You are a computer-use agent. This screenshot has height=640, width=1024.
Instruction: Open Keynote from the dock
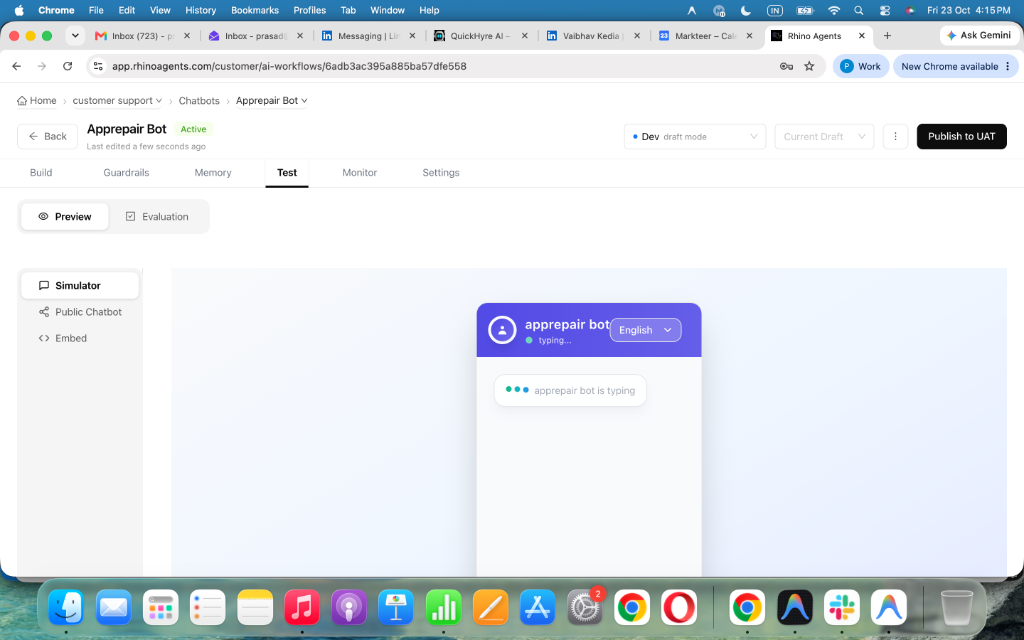click(396, 607)
